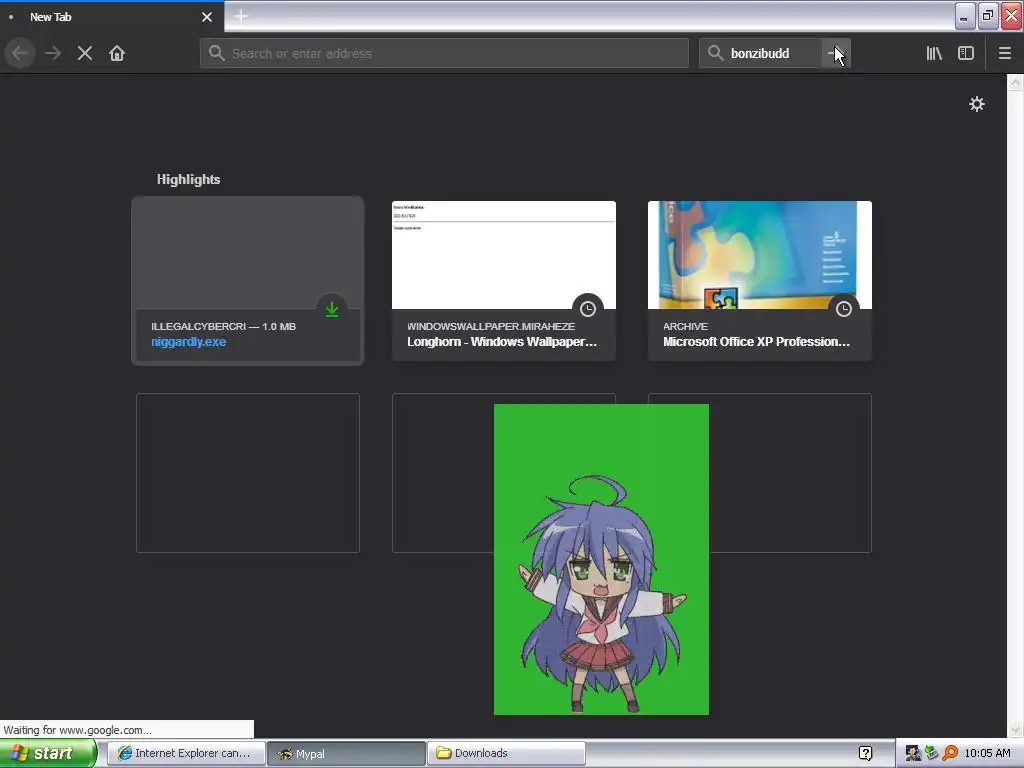Open the Windows Start menu
This screenshot has height=768, width=1024.
(x=48, y=753)
